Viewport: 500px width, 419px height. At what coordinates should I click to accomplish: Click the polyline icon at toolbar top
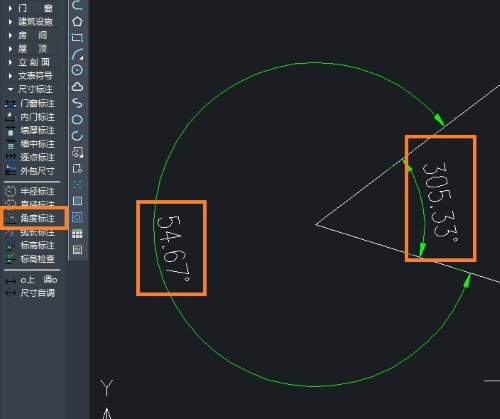77,5
